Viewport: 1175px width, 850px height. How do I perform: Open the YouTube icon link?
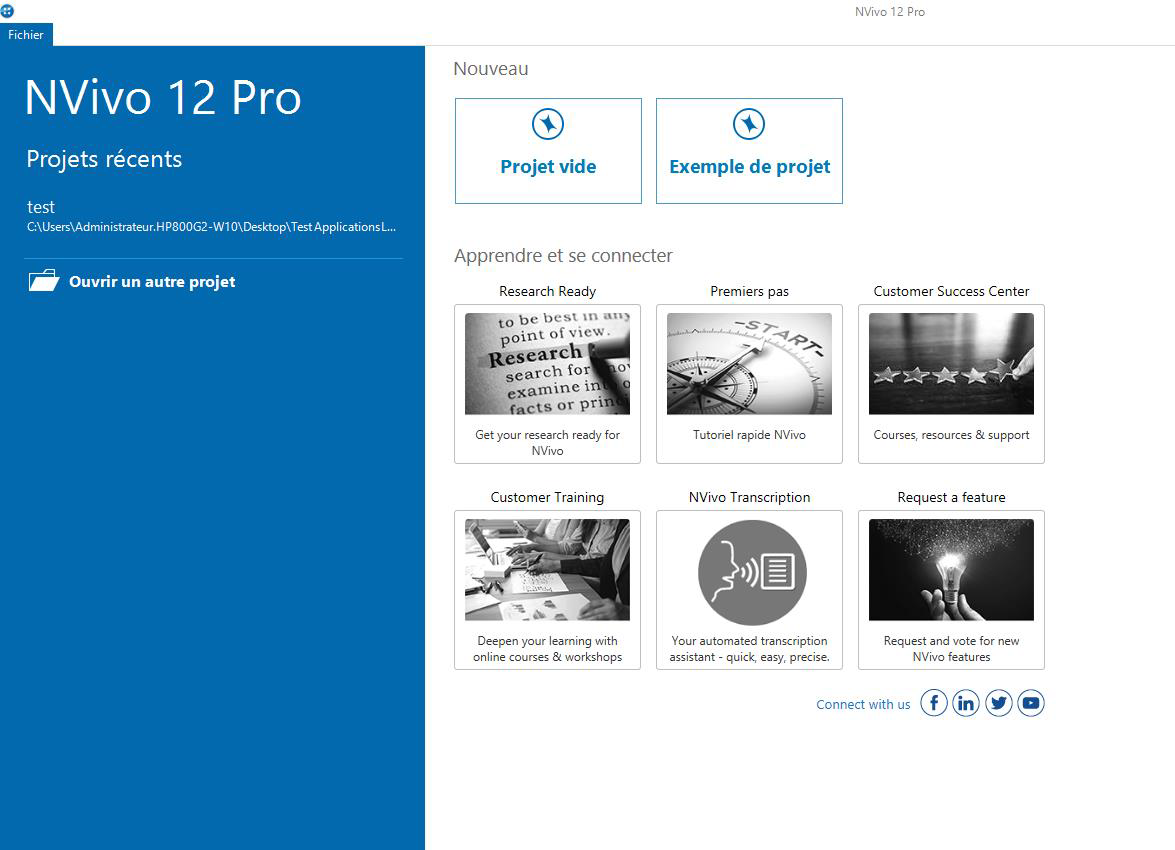[x=1031, y=703]
